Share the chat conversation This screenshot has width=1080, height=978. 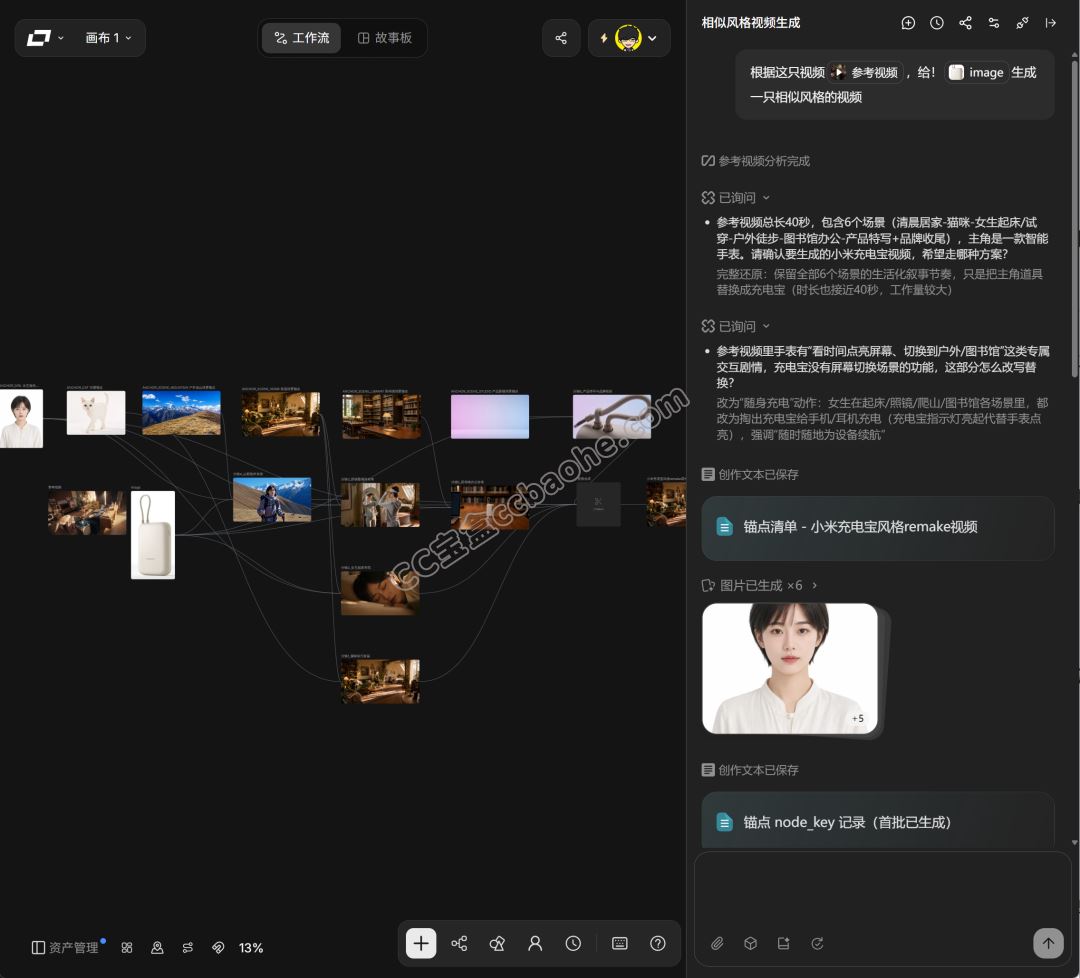[965, 23]
